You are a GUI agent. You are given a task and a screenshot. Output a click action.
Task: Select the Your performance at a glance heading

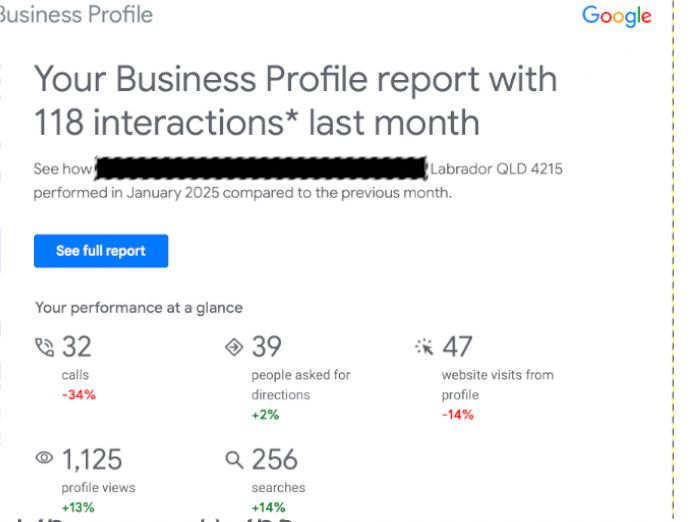(139, 308)
